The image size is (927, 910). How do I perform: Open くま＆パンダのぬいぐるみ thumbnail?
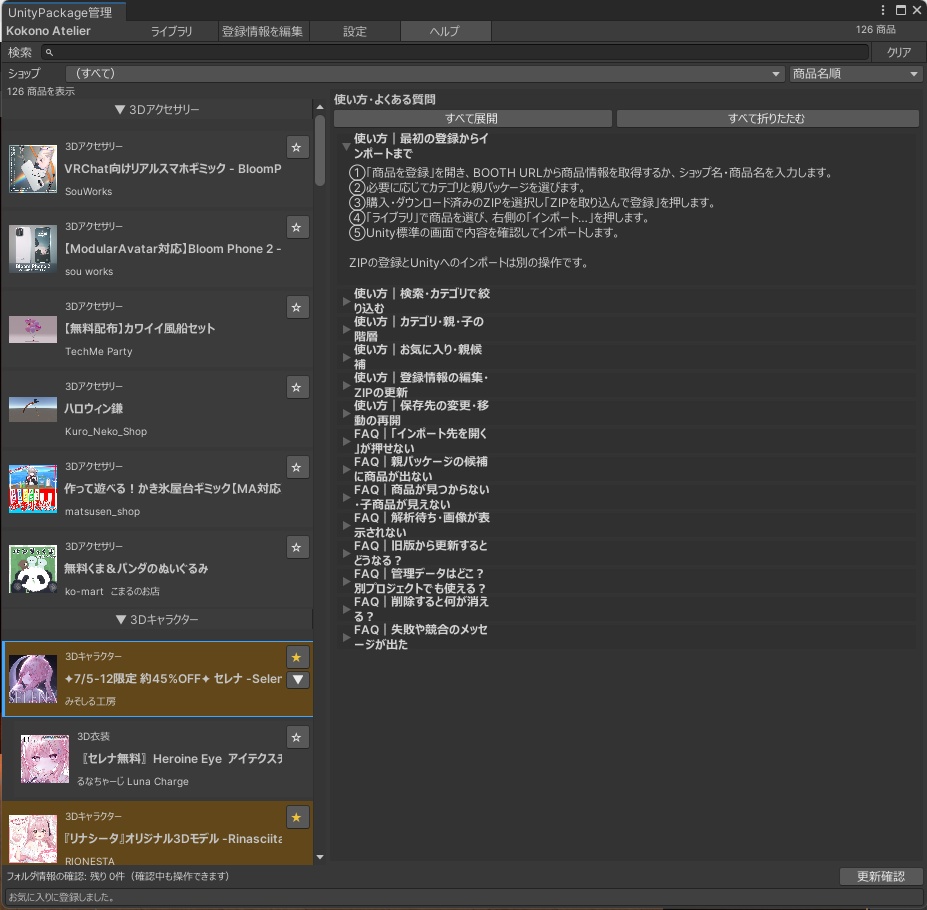(33, 569)
